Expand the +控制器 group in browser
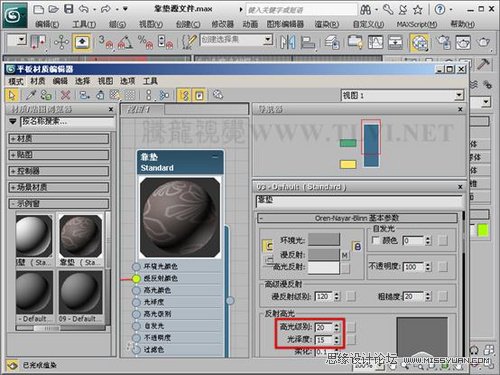Viewport: 500px width, 375px height. click(59, 171)
